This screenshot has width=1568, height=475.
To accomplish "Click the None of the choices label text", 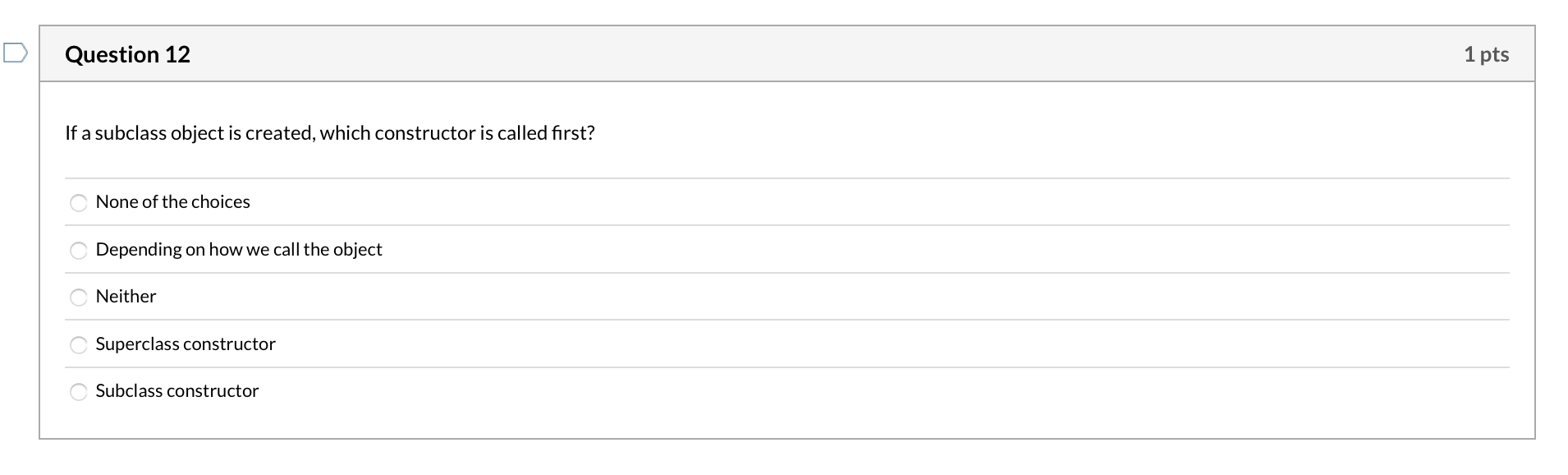I will point(172,201).
